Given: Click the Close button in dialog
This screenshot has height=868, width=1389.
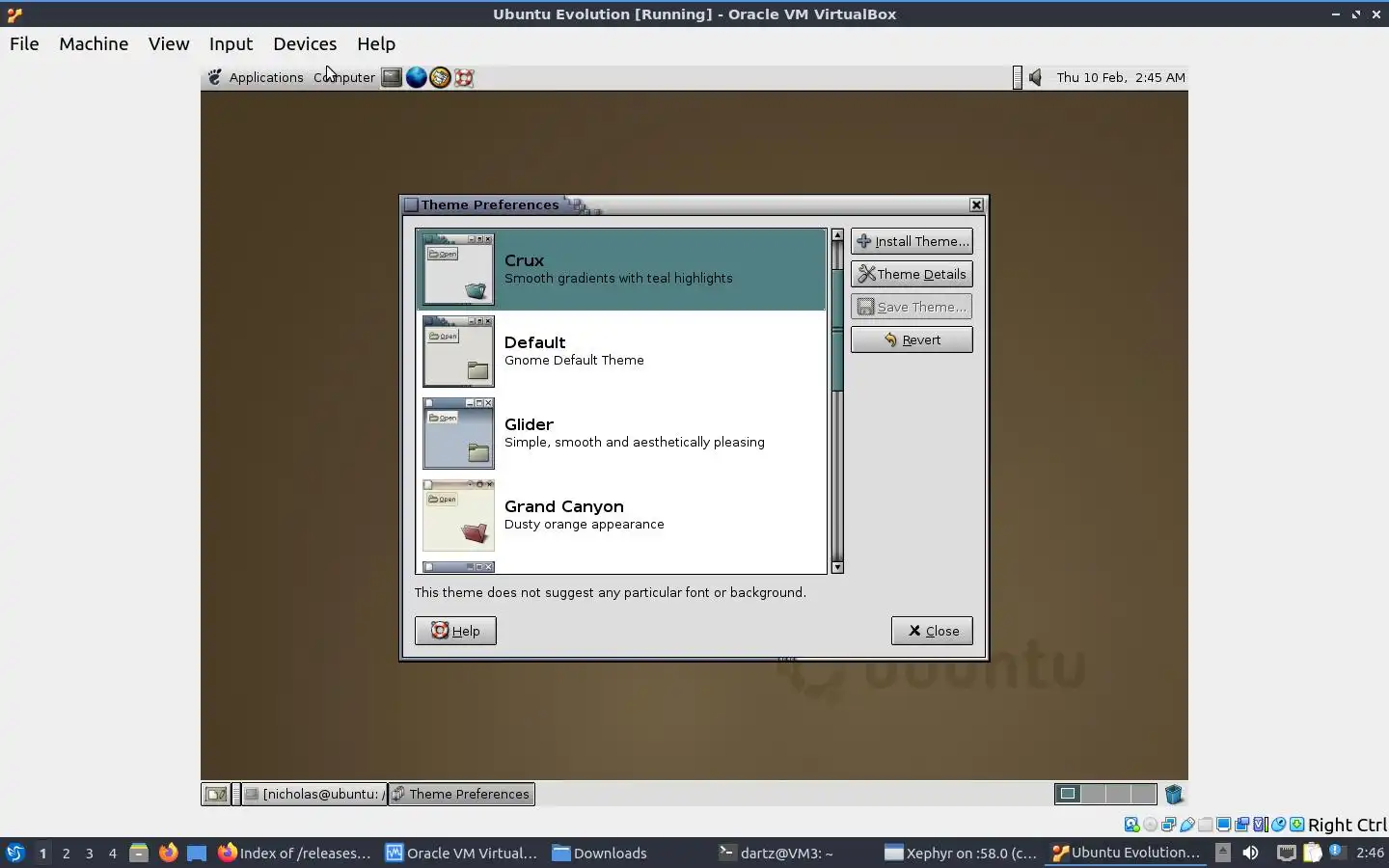Looking at the screenshot, I should pyautogui.click(x=932, y=631).
